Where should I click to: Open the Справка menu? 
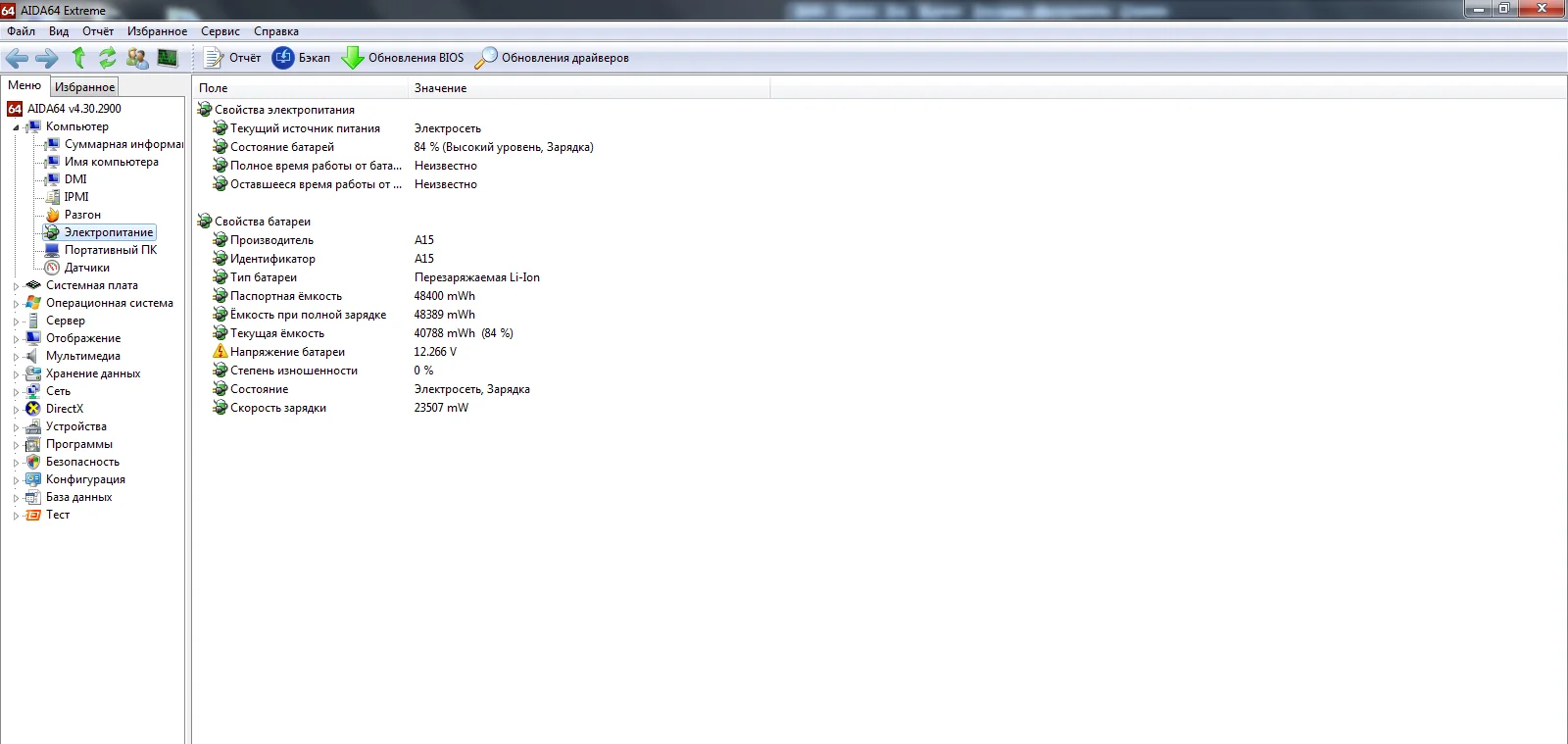pos(276,31)
